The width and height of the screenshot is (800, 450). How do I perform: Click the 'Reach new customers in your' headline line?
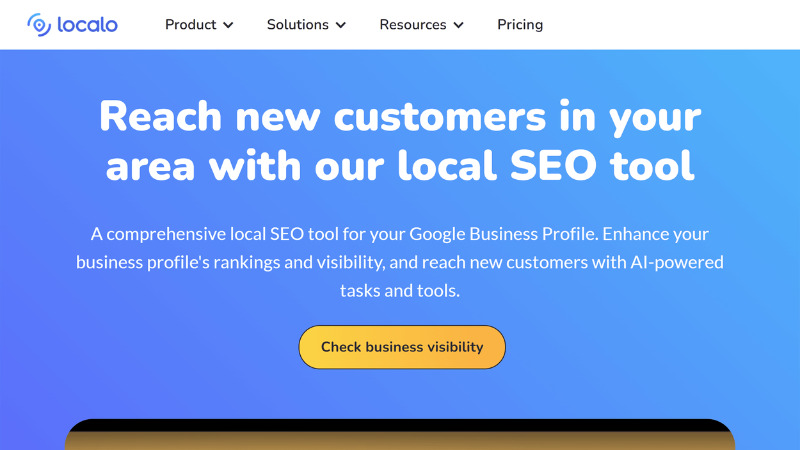tap(400, 117)
